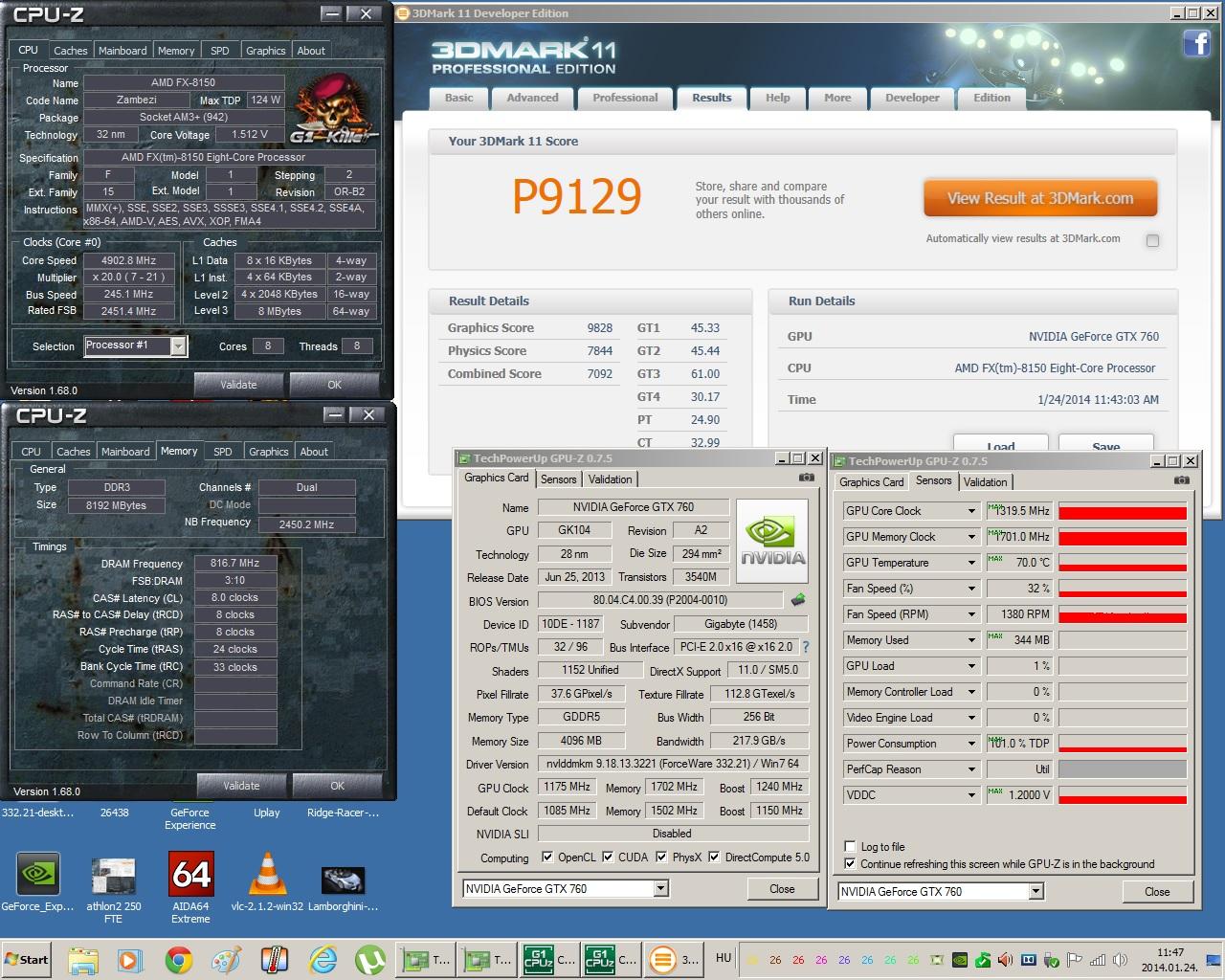This screenshot has height=980, width=1225.
Task: Switch to Advanced tab in 3DMark 11
Action: click(532, 98)
